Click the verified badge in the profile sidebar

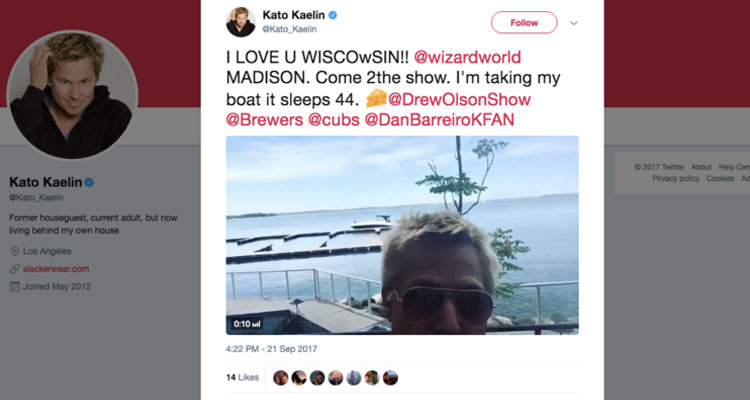coord(89,182)
